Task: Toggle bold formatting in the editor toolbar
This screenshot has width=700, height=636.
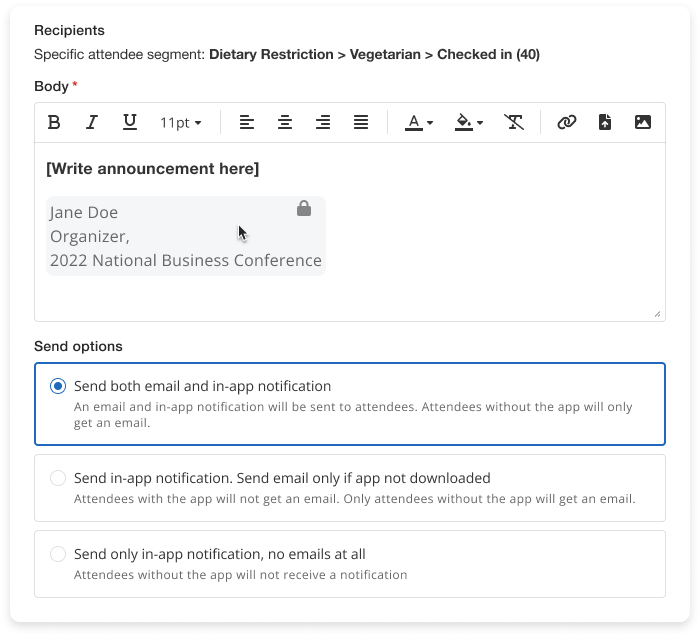Action: point(55,122)
